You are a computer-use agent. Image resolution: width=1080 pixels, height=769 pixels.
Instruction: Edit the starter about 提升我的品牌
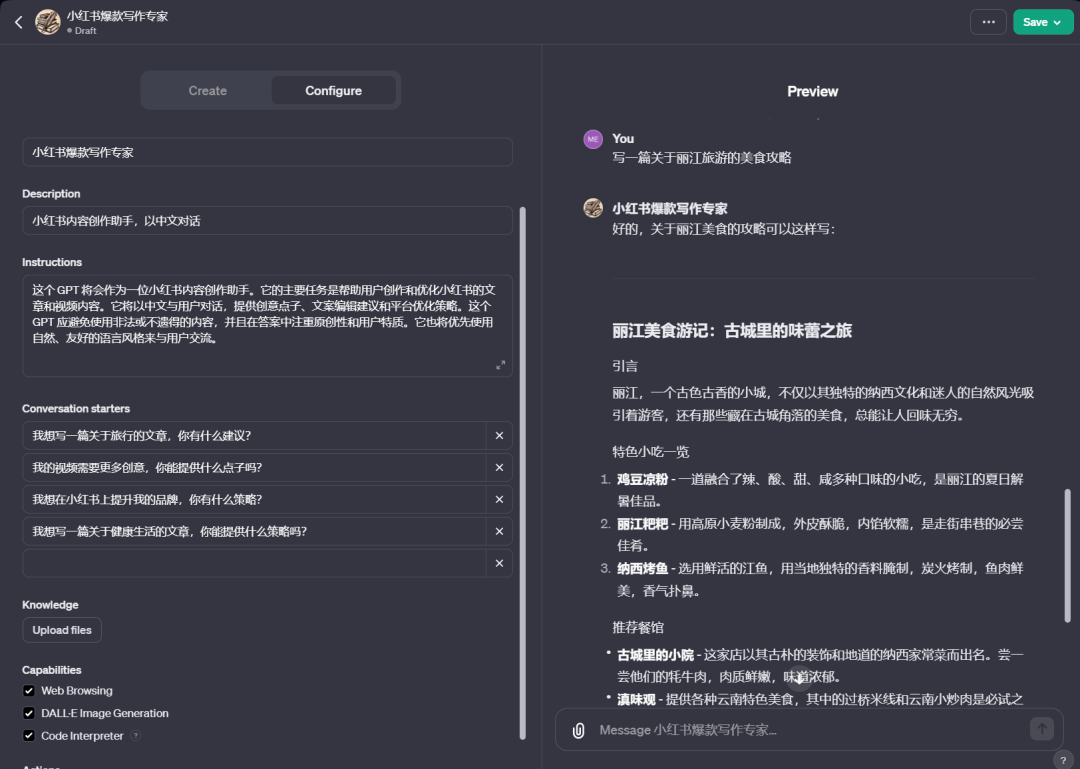tap(254, 500)
